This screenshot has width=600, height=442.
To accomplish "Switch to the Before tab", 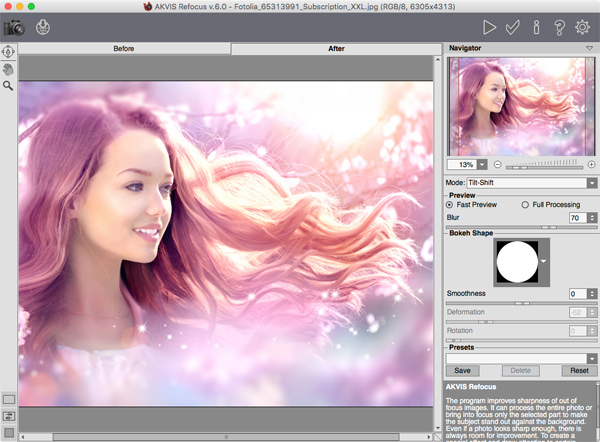I will tap(125, 48).
